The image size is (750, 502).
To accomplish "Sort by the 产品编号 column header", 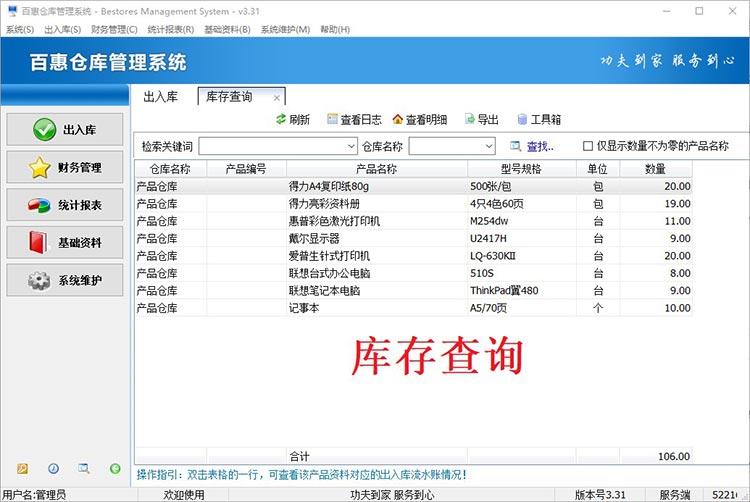I will coord(246,169).
